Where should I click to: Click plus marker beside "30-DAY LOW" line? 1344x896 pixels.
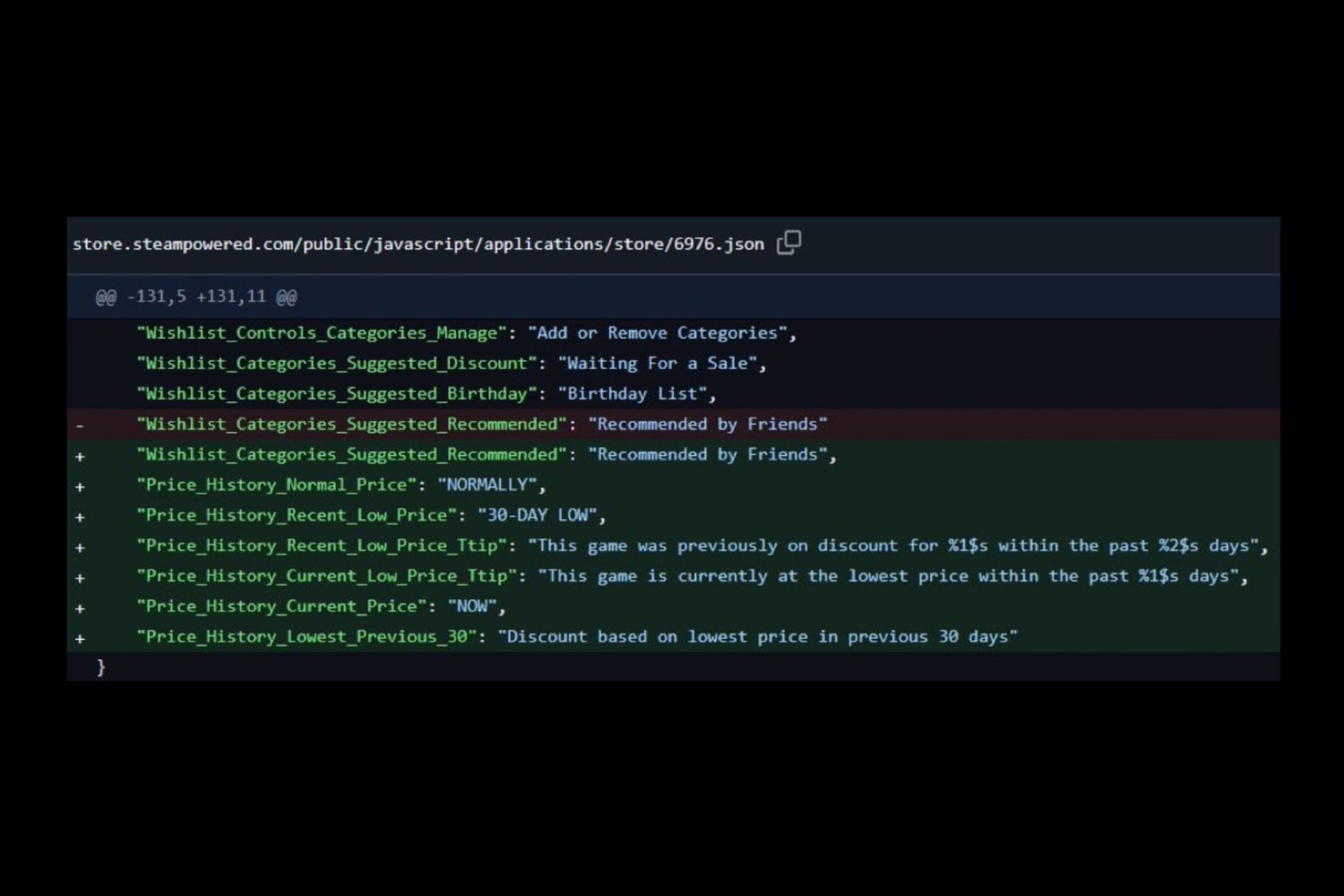click(80, 517)
